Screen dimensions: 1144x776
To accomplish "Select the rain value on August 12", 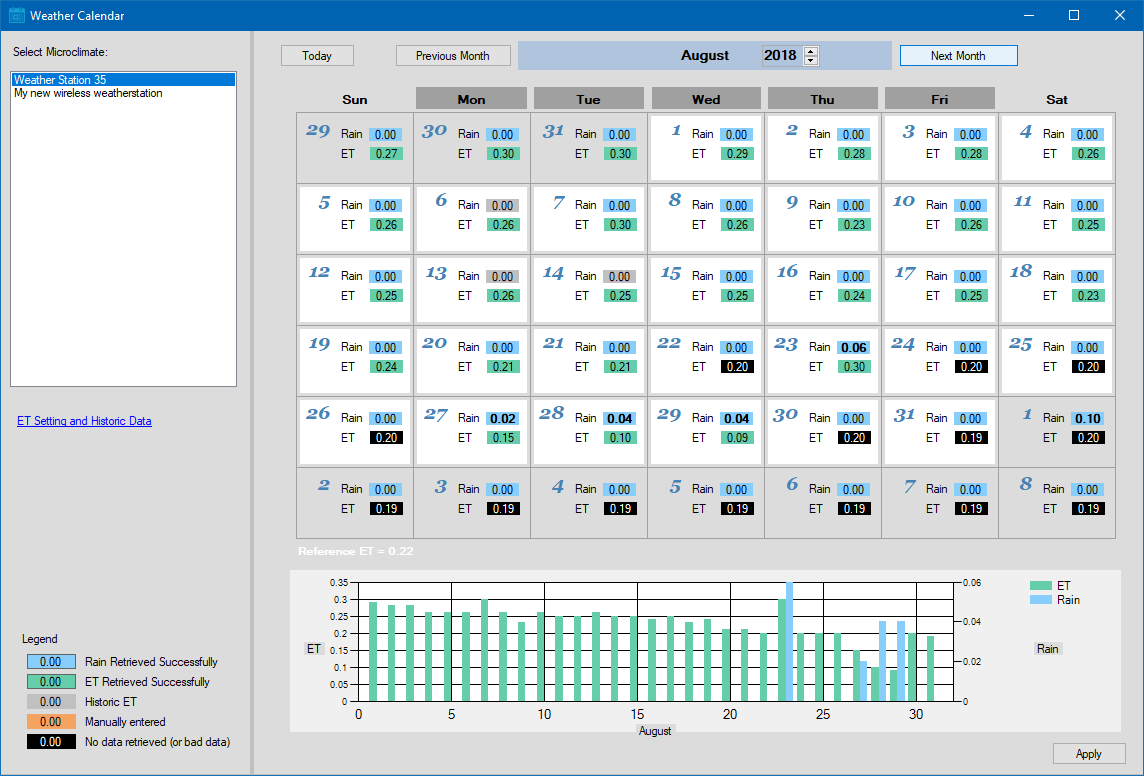I will (386, 276).
